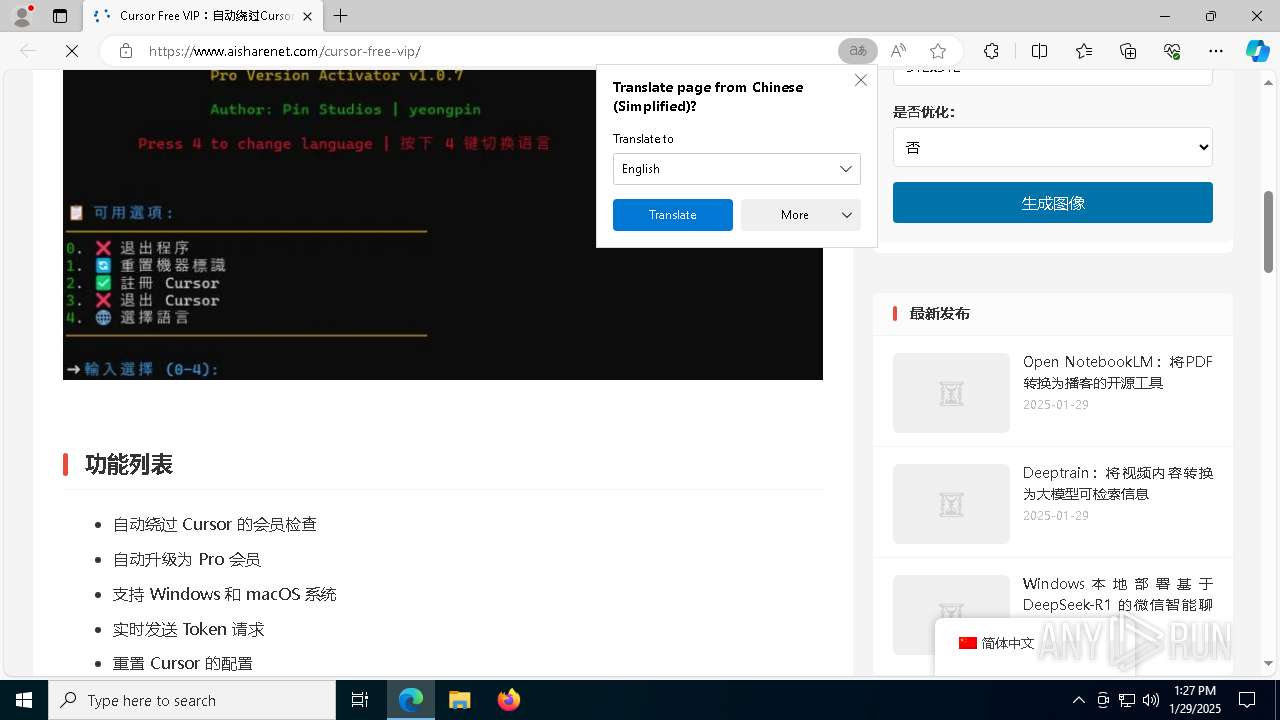This screenshot has height=720, width=1280.
Task: Click the Edge icon on the taskbar
Action: pos(411,700)
